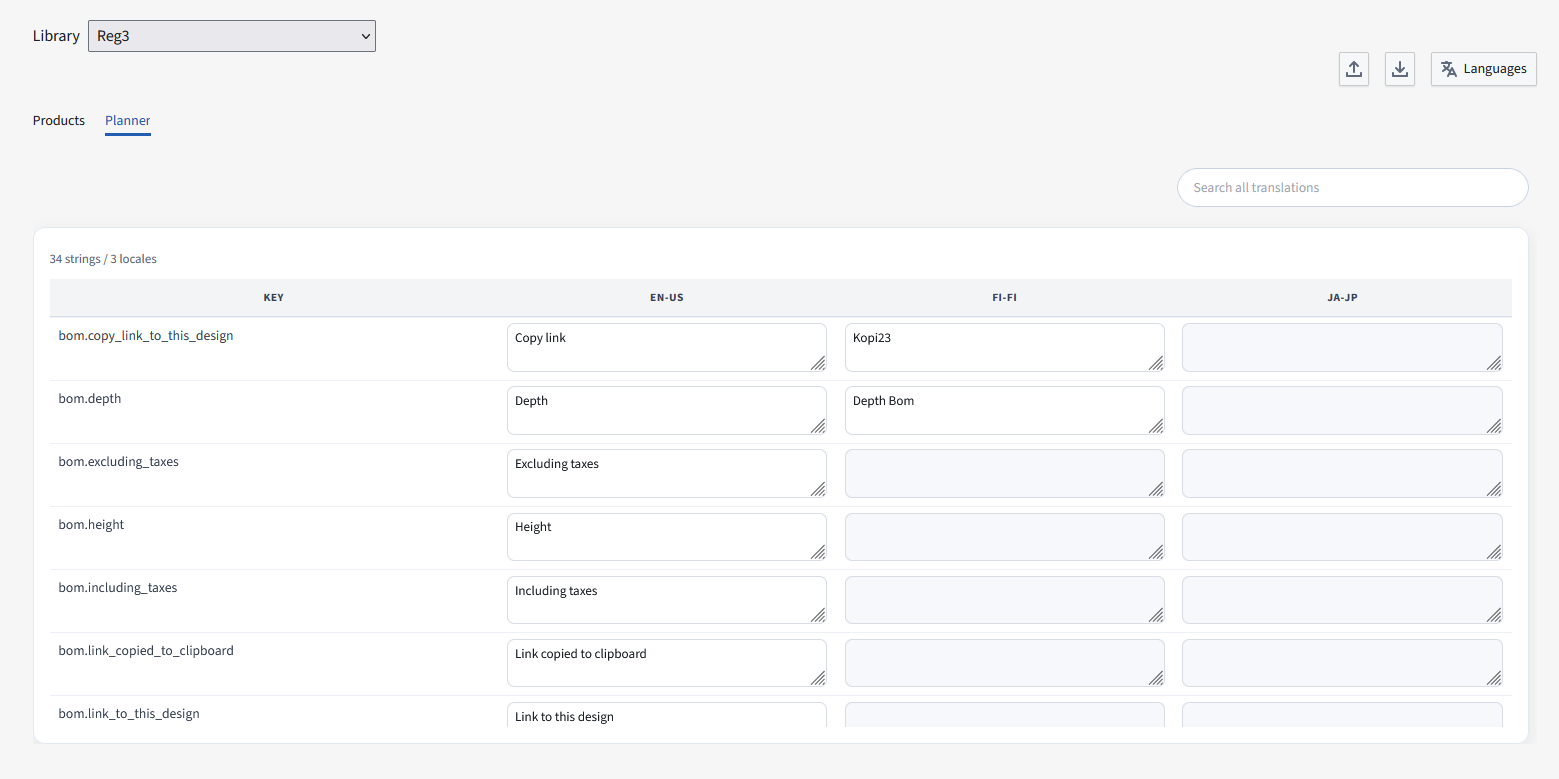Click the download translations icon
1559x779 pixels.
[x=1400, y=68]
